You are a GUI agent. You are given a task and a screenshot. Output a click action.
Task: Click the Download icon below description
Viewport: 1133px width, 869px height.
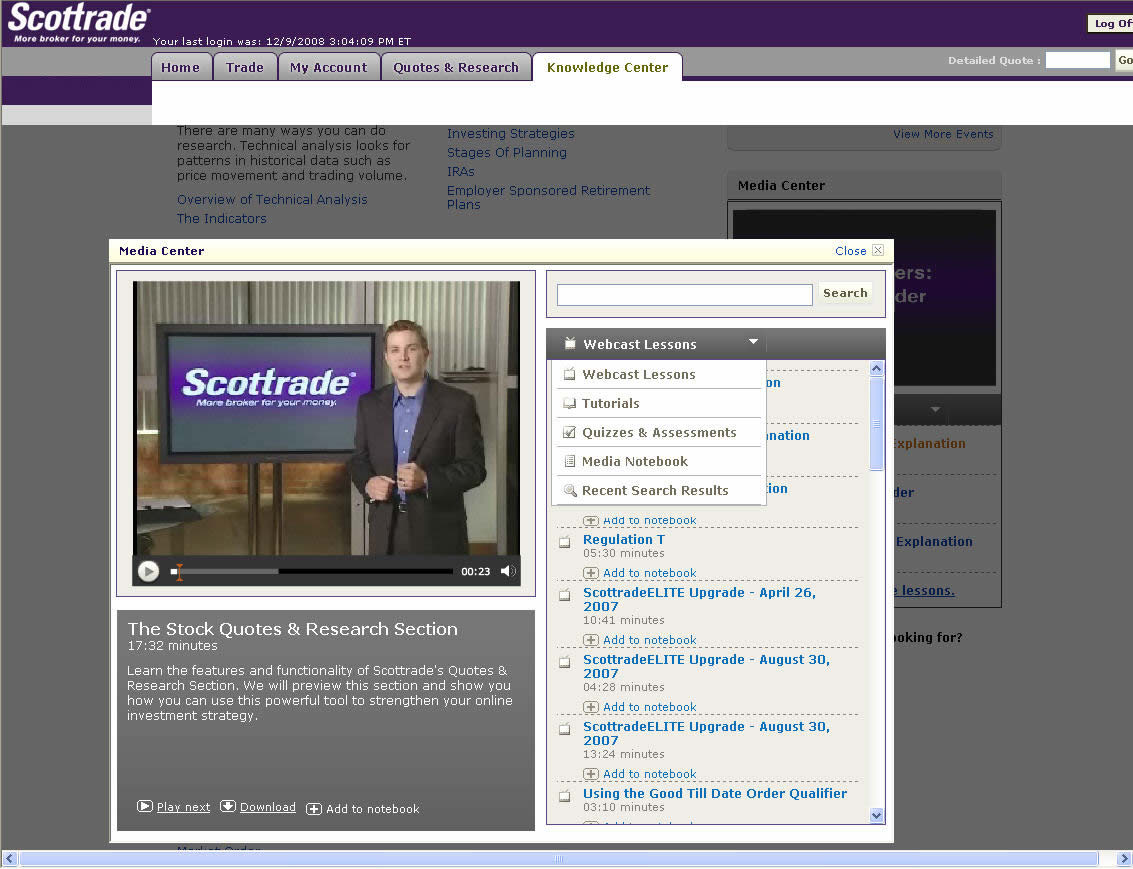click(228, 807)
